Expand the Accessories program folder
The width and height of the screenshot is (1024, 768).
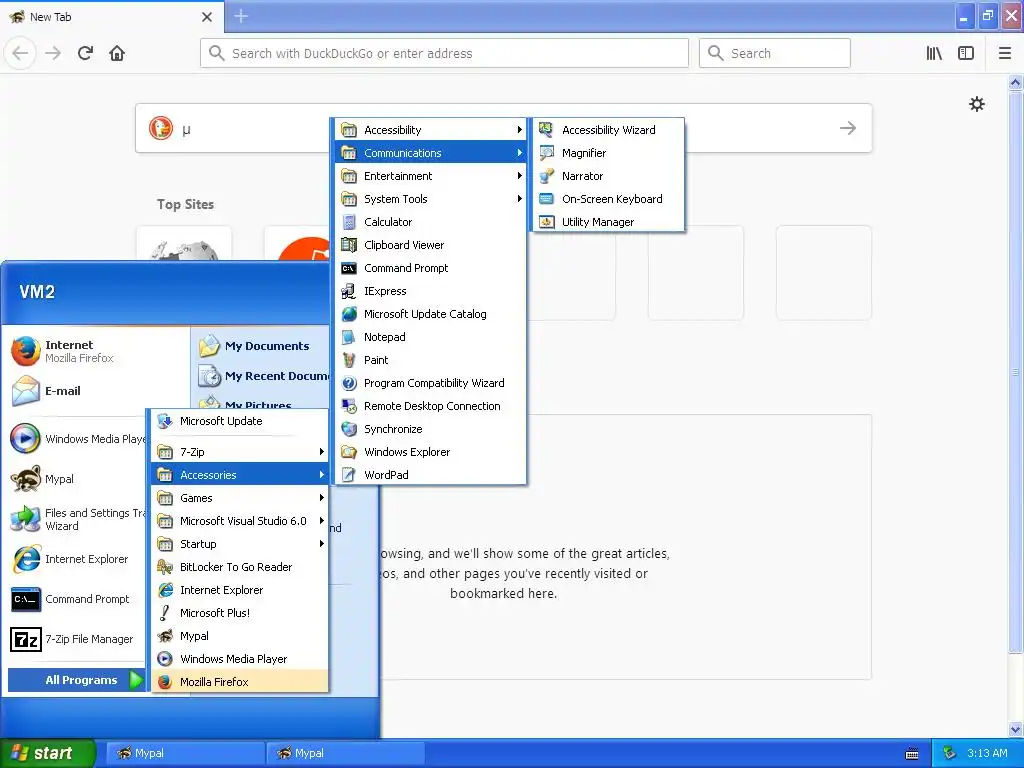tap(240, 475)
